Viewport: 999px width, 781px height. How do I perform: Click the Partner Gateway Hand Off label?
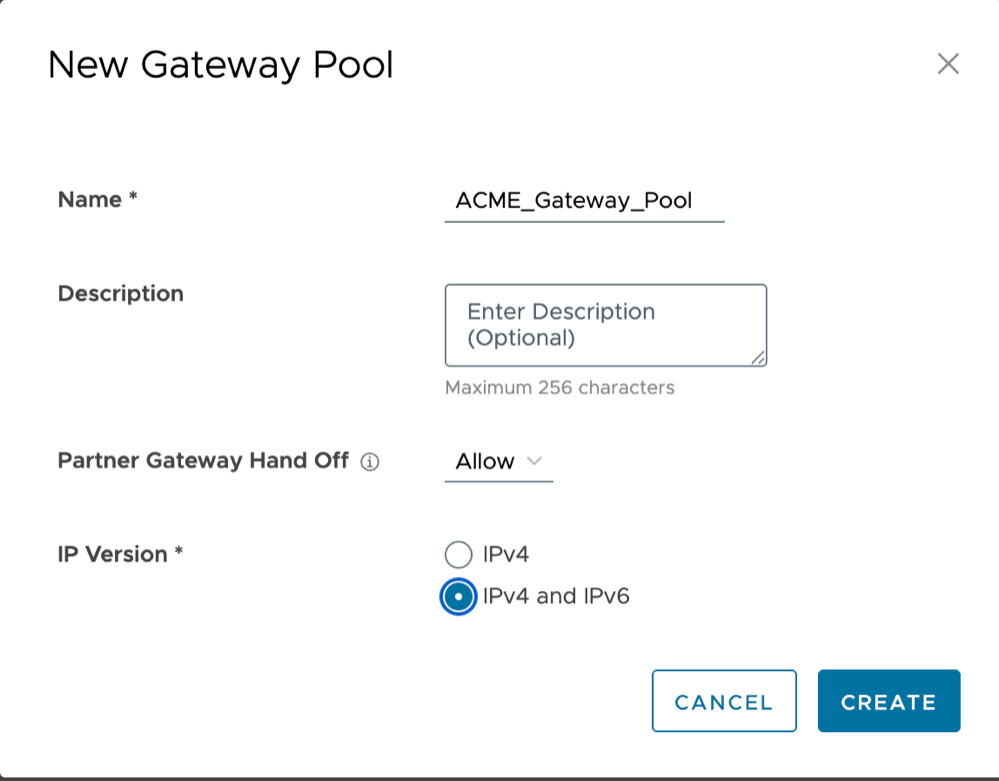click(203, 461)
